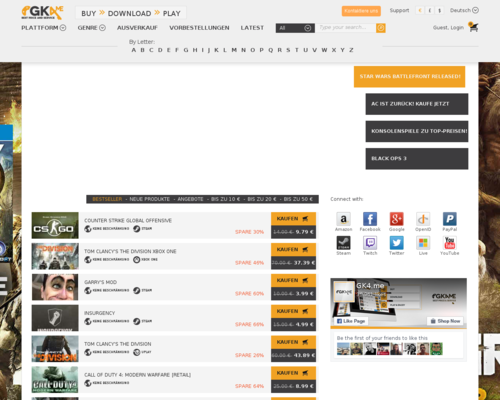Click region globe icon in Call of Duty 4 row
Image resolution: width=500 pixels, height=400 pixels.
[x=88, y=383]
